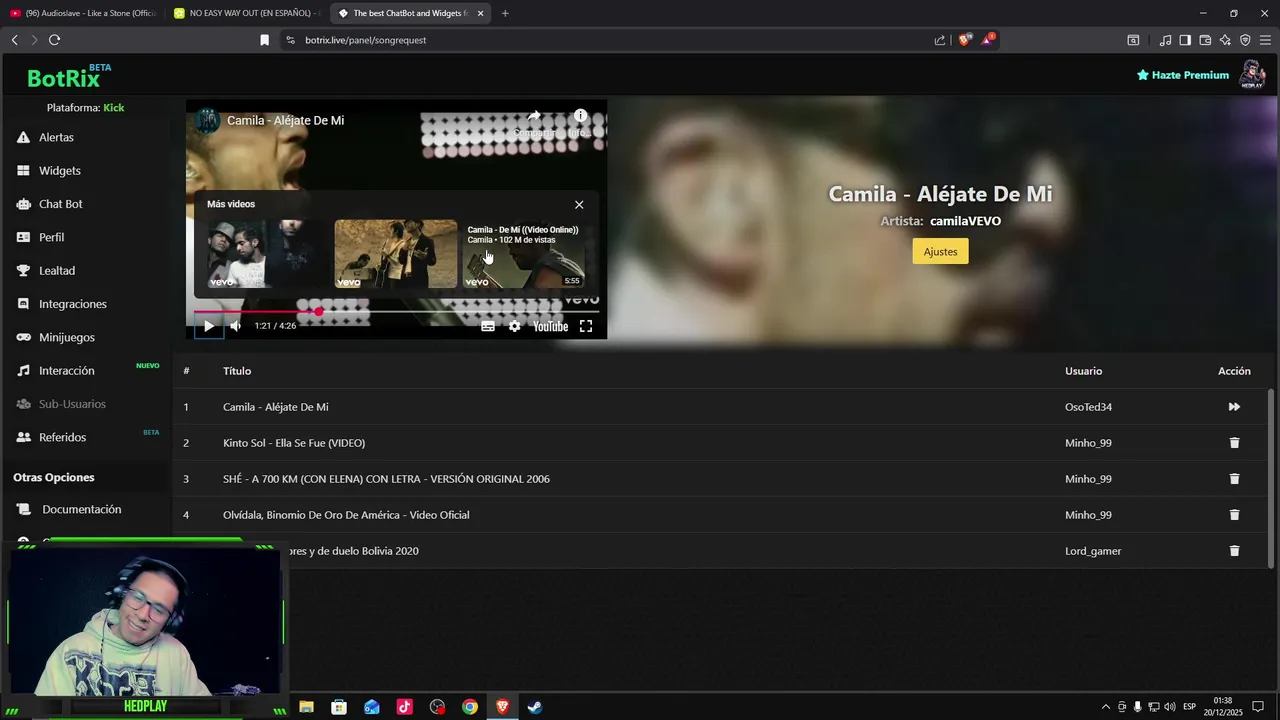Open the Perfil page
The width and height of the screenshot is (1280, 720).
tap(51, 237)
